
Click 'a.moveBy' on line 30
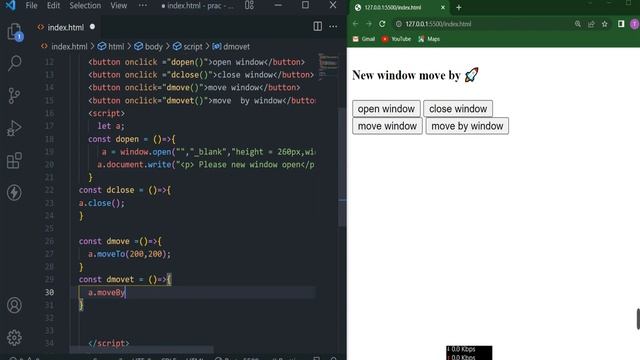(x=107, y=292)
